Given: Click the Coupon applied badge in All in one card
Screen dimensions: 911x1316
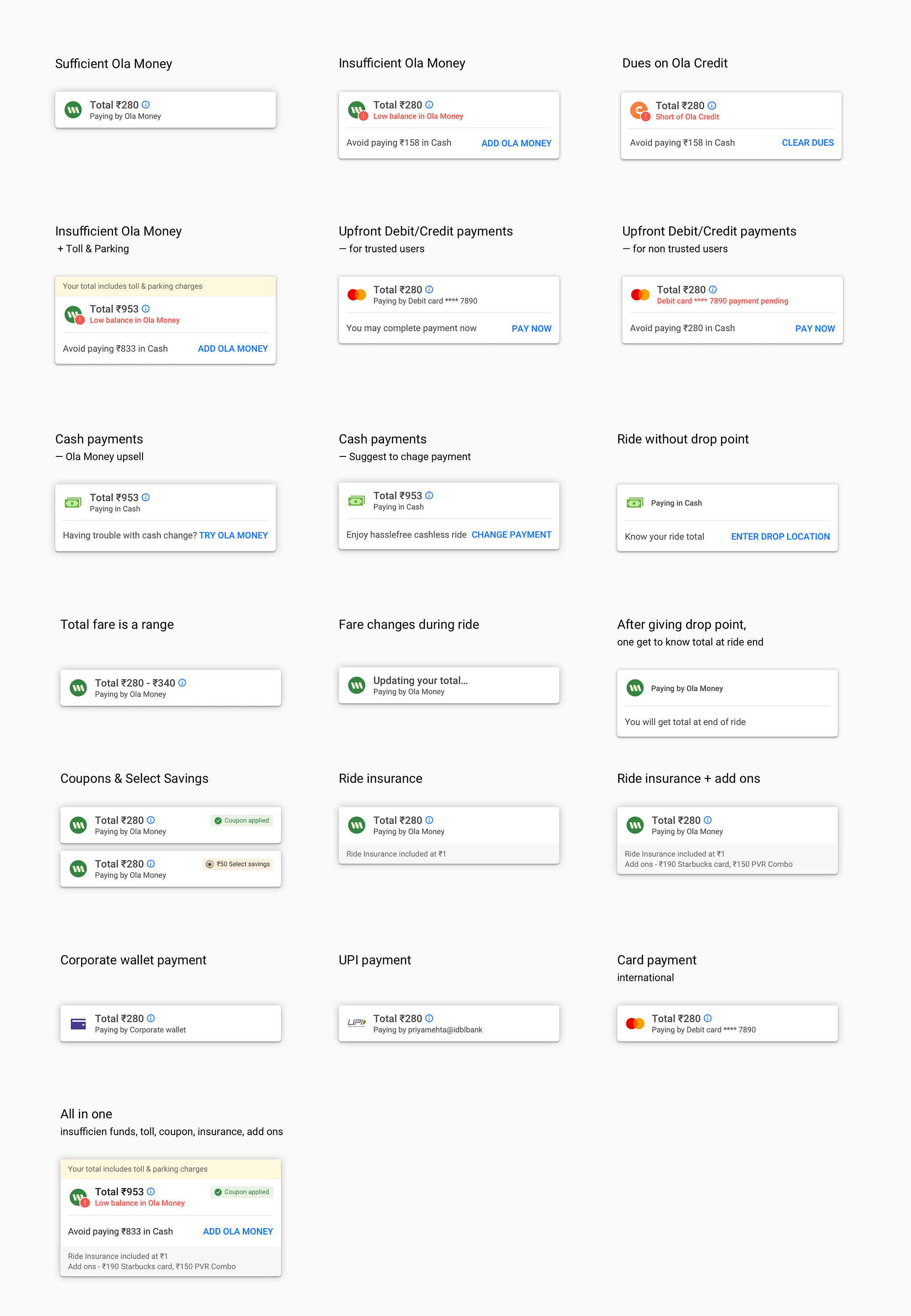Looking at the screenshot, I should click(242, 1192).
